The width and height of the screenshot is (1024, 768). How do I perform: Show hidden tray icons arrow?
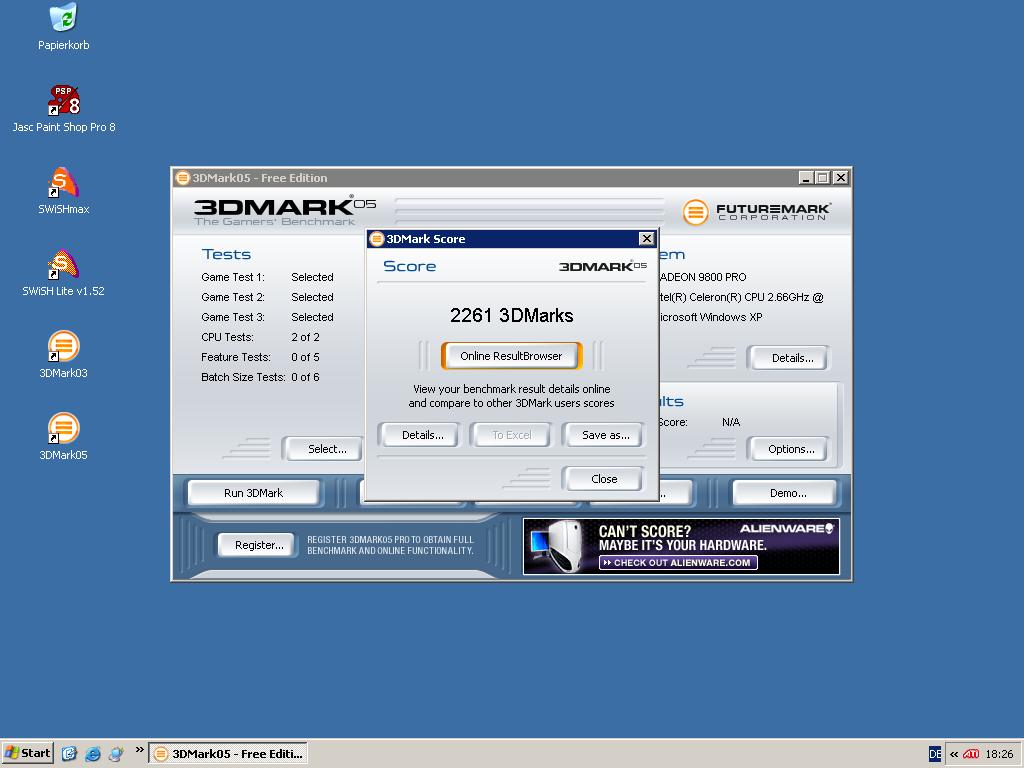953,754
